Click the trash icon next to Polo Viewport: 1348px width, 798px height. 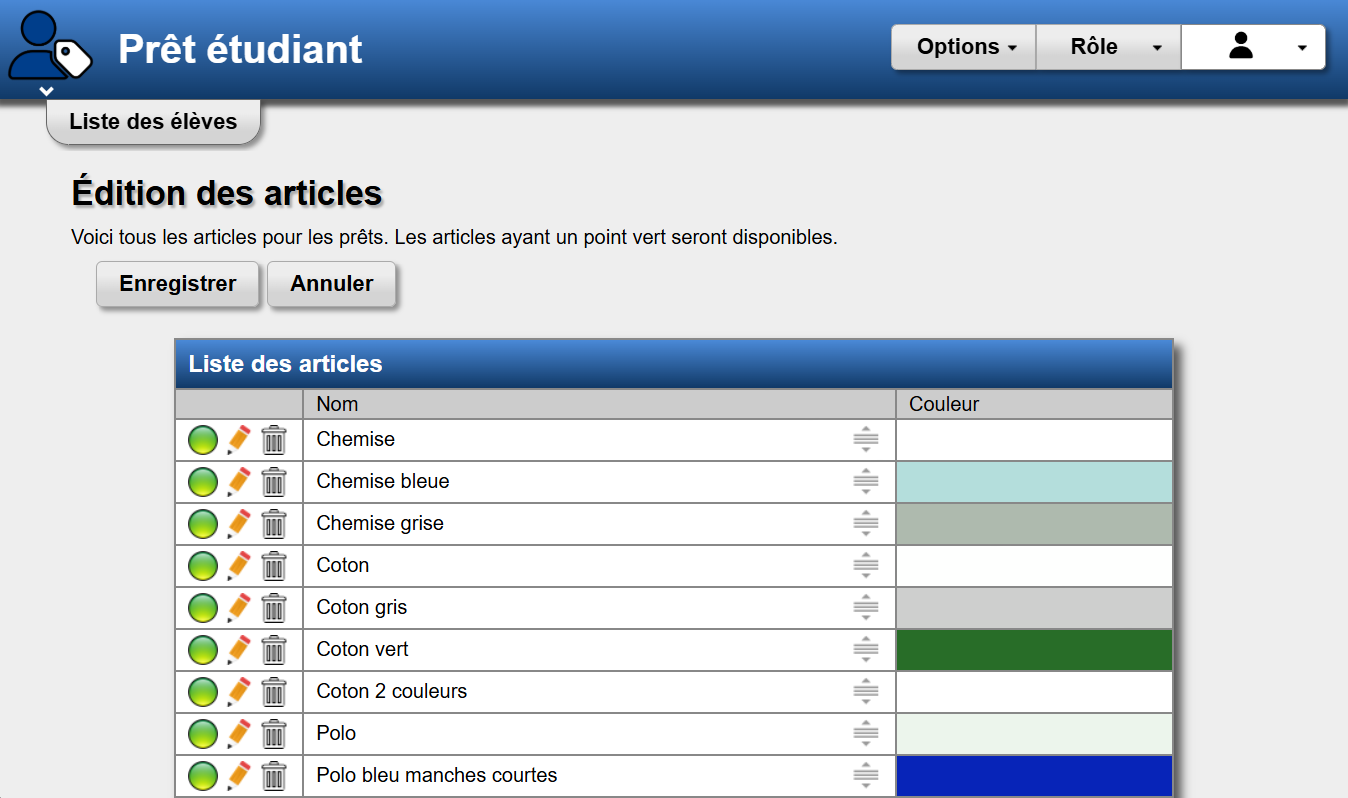click(x=273, y=734)
